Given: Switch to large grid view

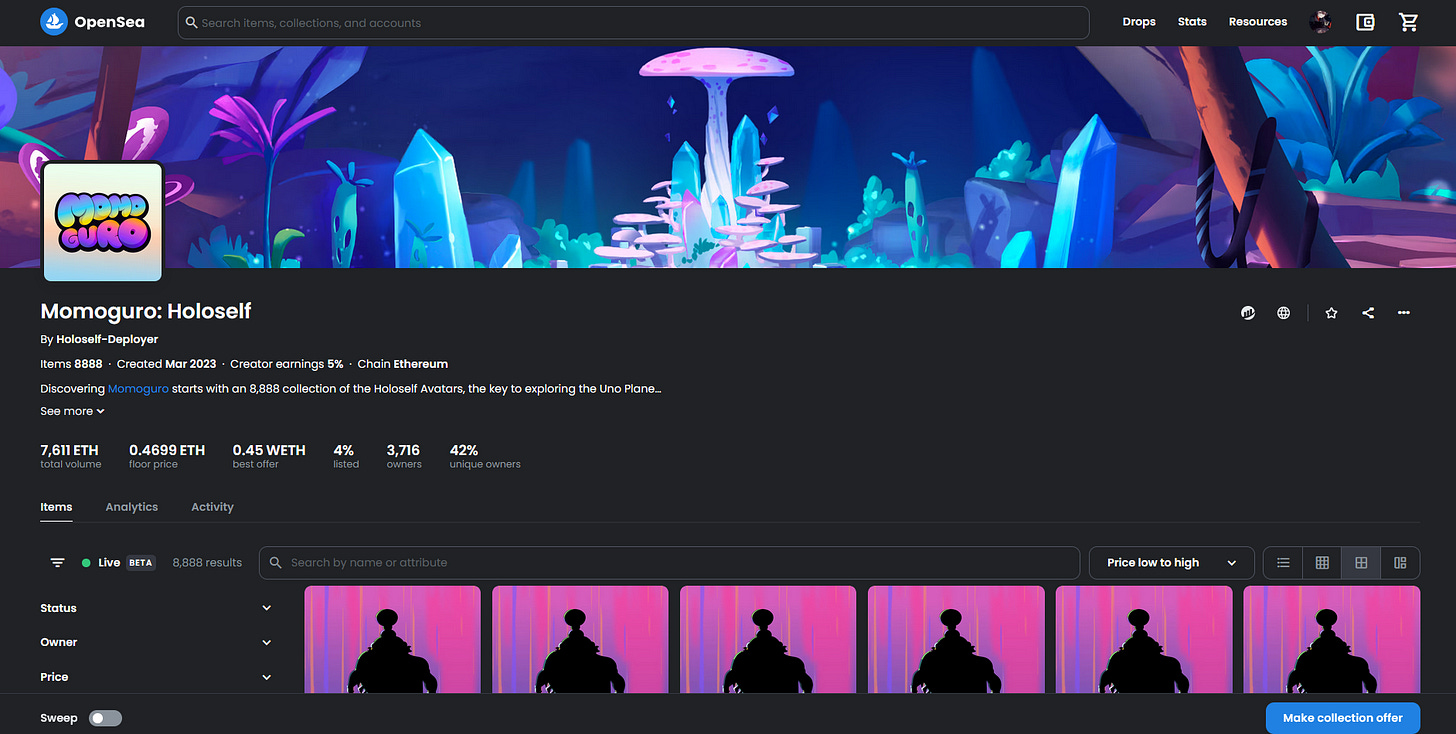Looking at the screenshot, I should [x=1361, y=563].
